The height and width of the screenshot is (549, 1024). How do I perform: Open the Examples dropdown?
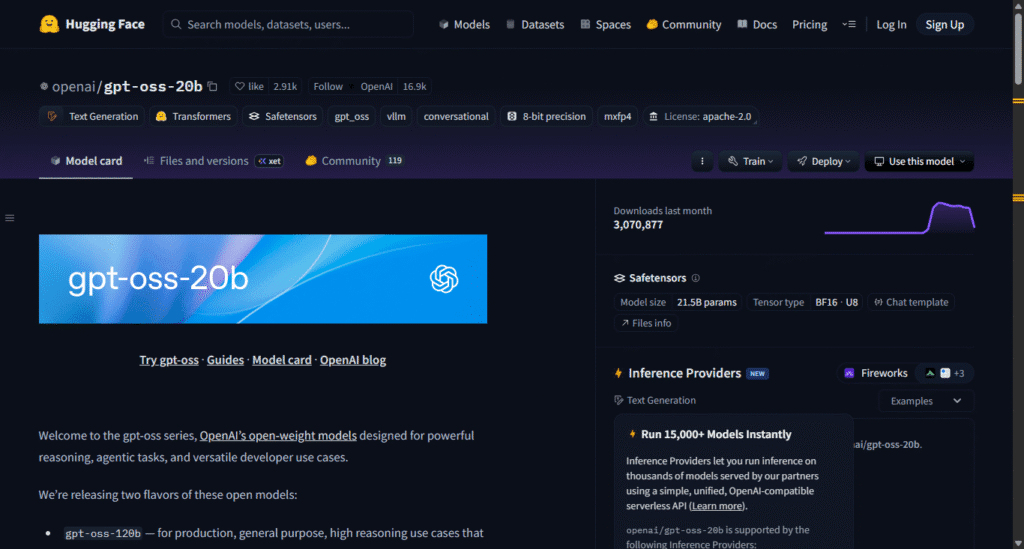[925, 401]
